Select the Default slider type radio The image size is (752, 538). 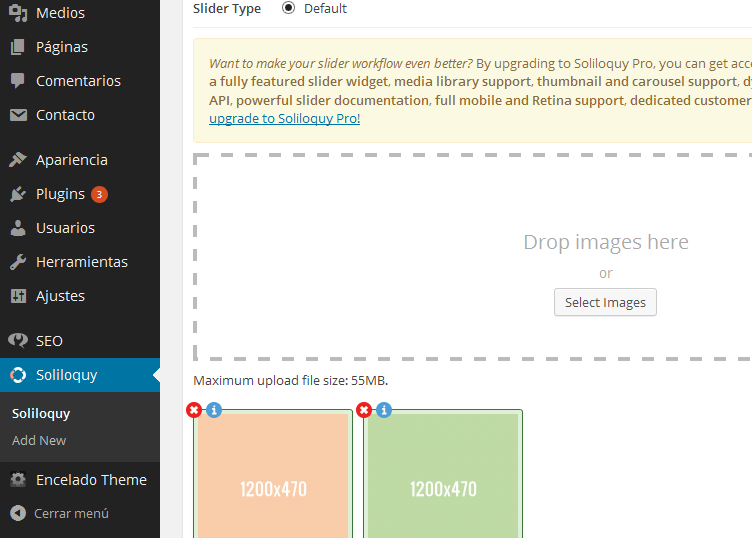coord(288,8)
